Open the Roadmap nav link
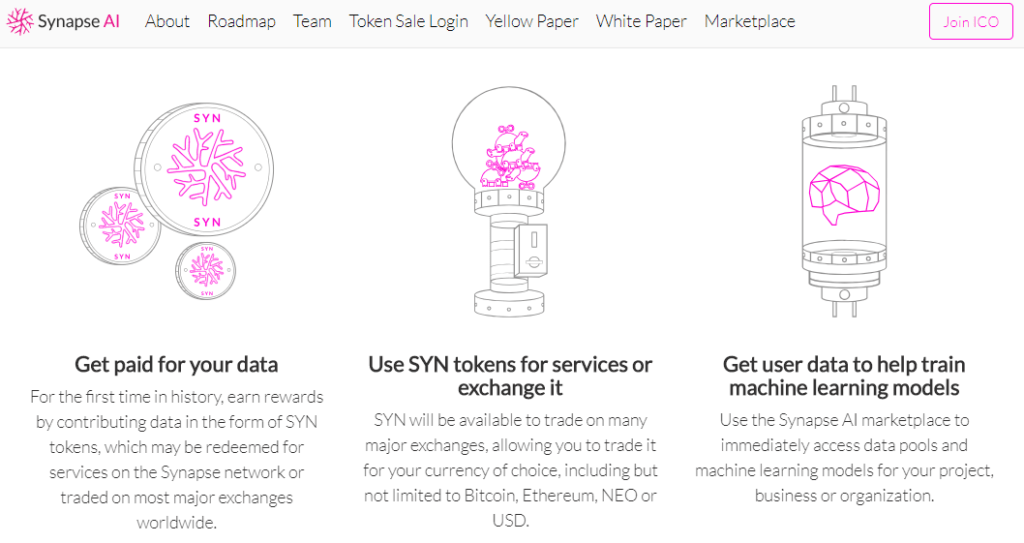 tap(242, 22)
